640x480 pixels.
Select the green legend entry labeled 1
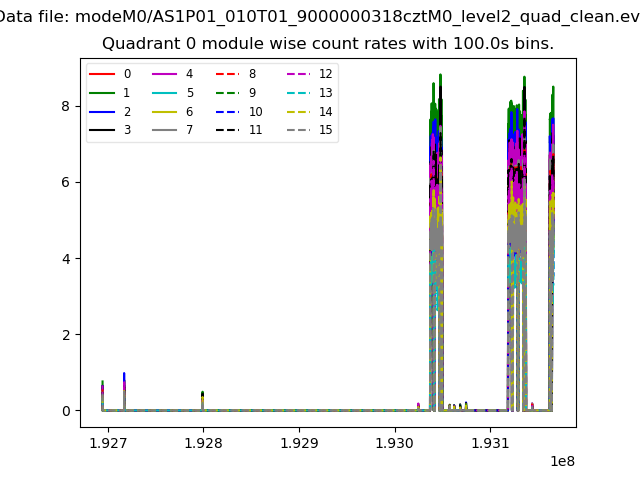112,93
